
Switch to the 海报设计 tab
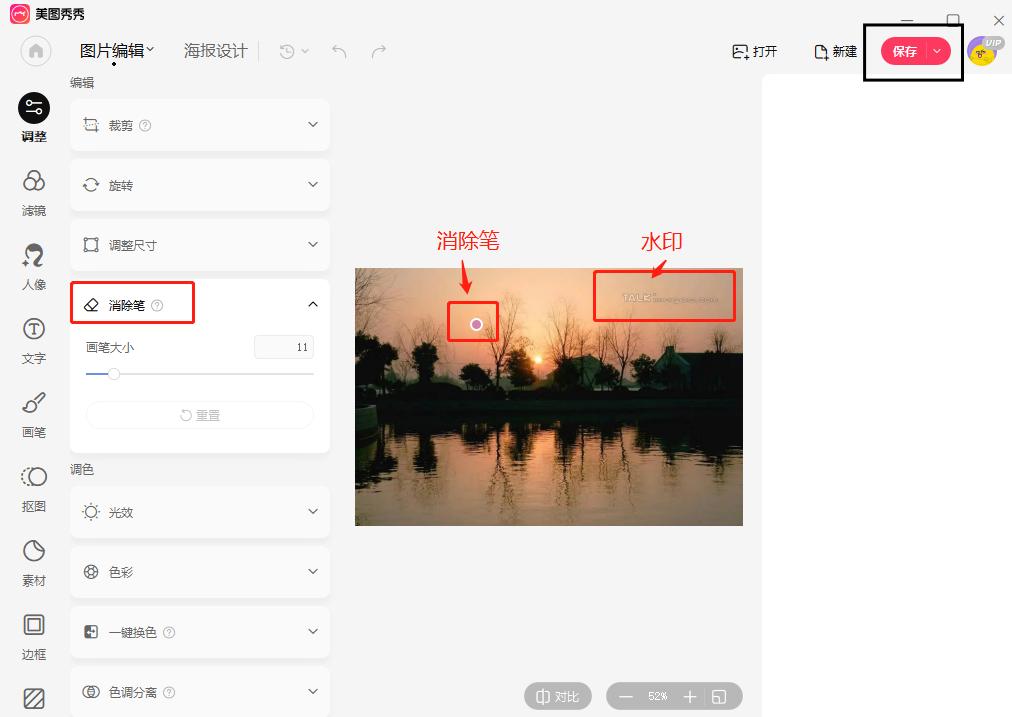(216, 50)
